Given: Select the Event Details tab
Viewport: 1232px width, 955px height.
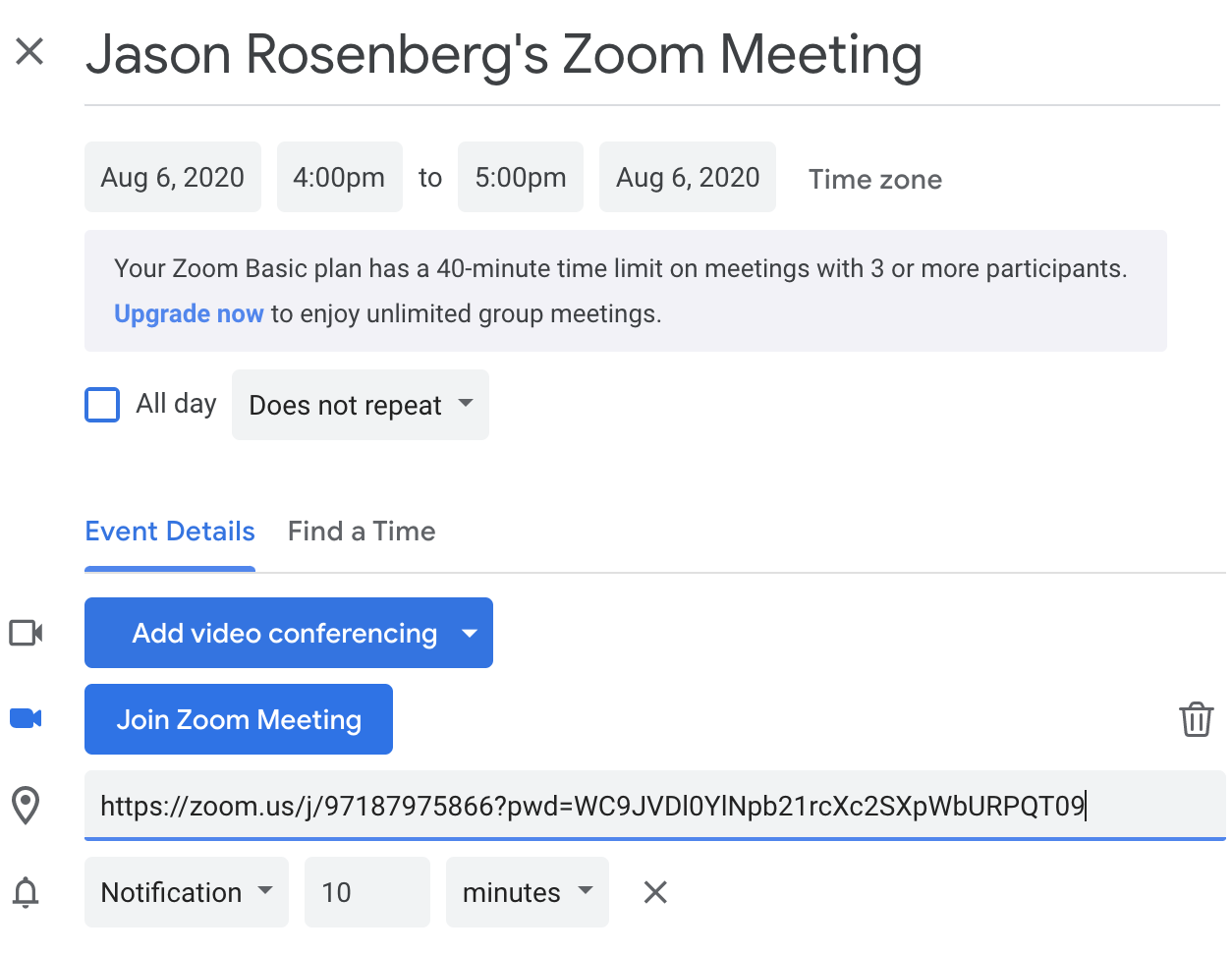Looking at the screenshot, I should coord(170,532).
